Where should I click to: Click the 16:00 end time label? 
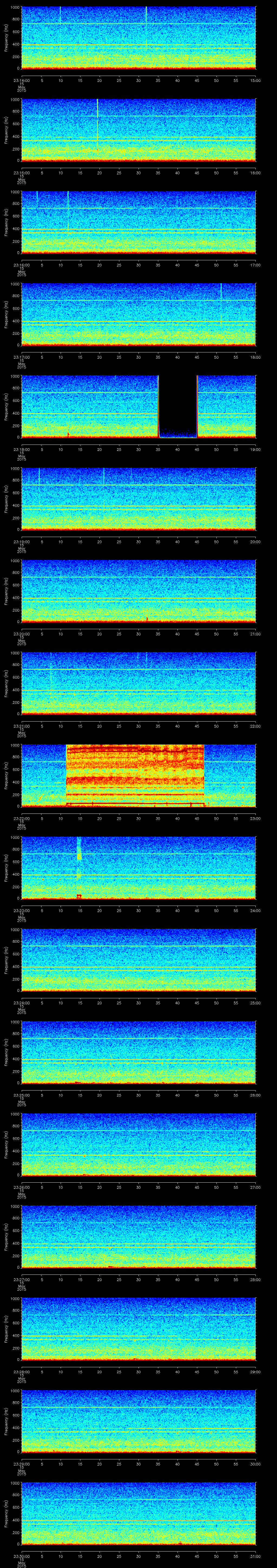pos(256,173)
